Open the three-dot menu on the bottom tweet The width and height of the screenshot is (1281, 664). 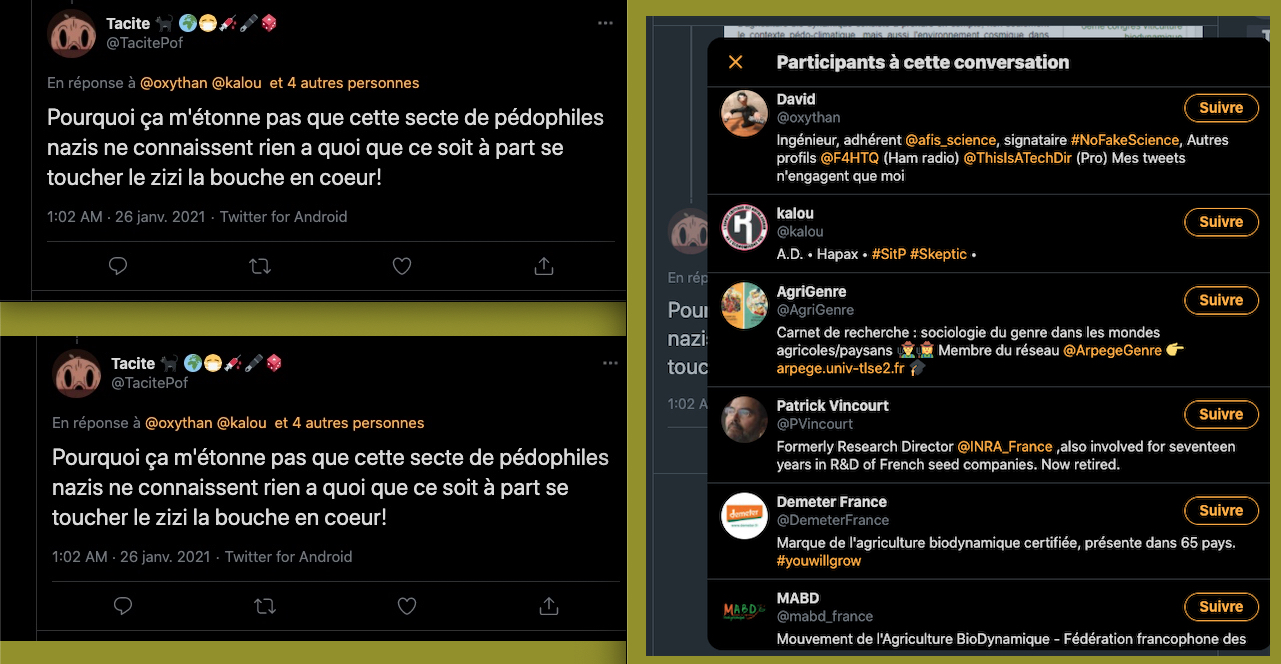(610, 363)
